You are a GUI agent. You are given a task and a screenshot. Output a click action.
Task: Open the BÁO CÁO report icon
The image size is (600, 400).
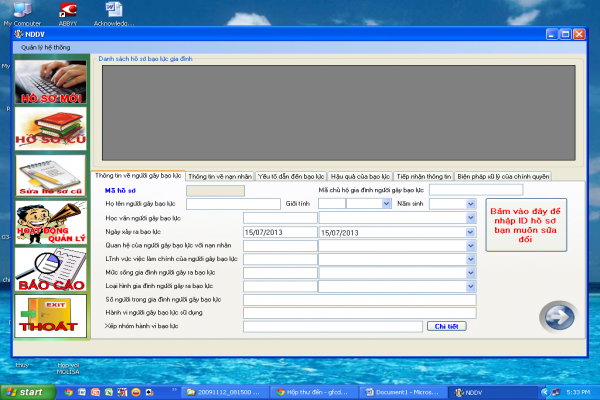click(x=50, y=269)
